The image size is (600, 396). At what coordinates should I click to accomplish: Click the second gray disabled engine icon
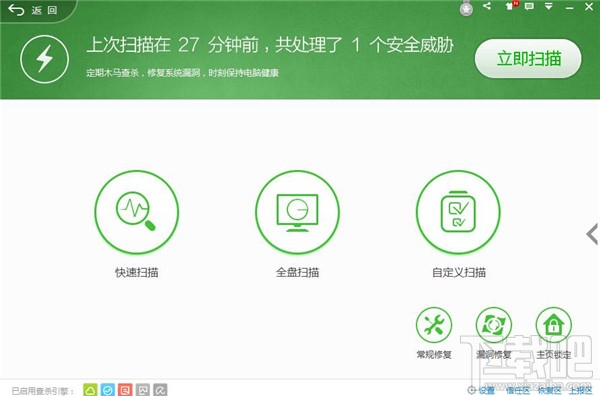tap(160, 390)
